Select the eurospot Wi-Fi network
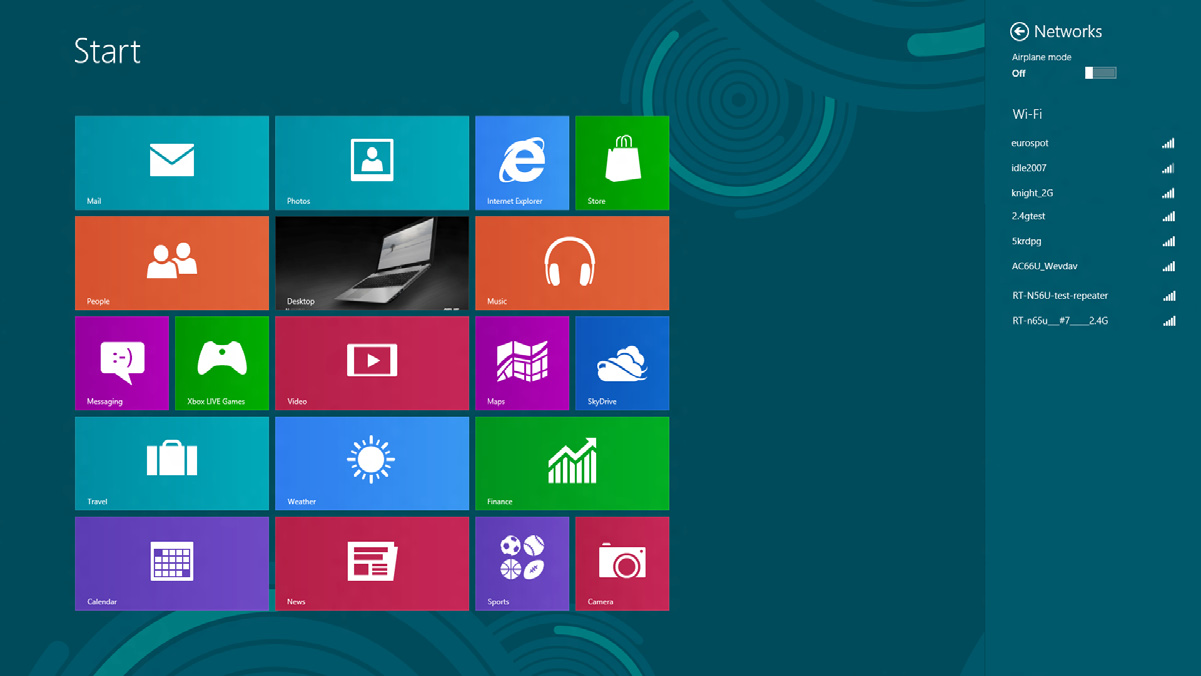The height and width of the screenshot is (676, 1201). pos(1093,143)
